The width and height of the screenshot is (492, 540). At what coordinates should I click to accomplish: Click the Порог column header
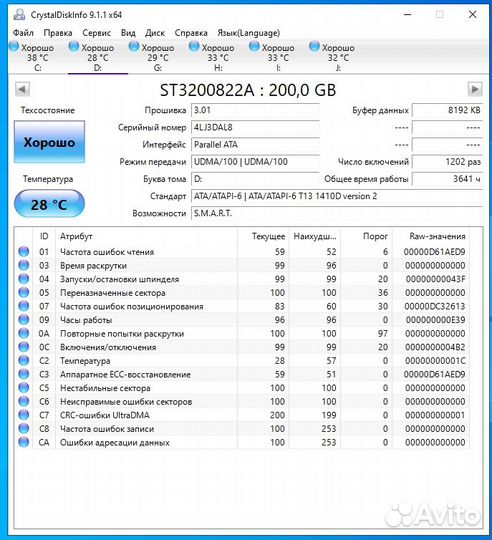(367, 236)
